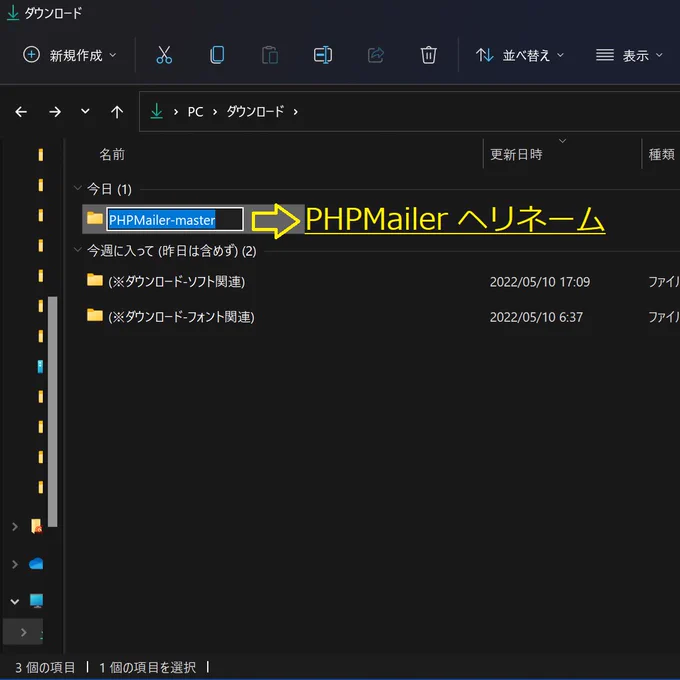The width and height of the screenshot is (680, 680).
Task: Open the 表示 view dropdown
Action: (x=629, y=55)
